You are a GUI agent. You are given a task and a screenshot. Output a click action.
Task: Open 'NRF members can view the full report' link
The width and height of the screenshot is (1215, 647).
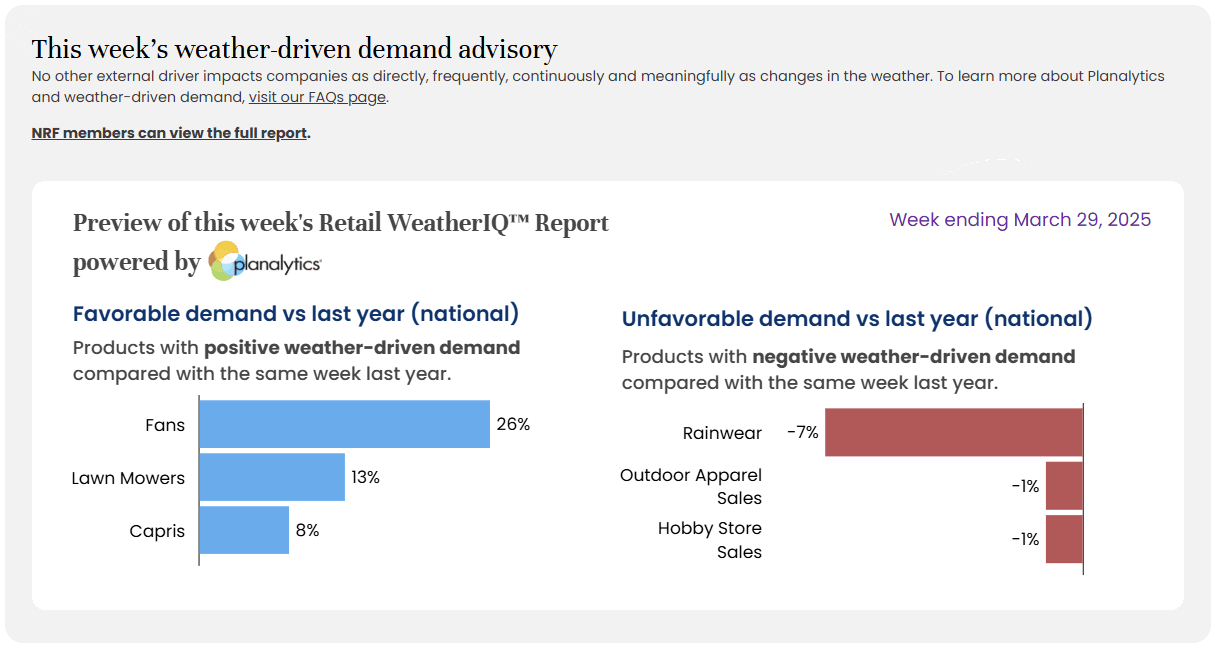pyautogui.click(x=169, y=133)
